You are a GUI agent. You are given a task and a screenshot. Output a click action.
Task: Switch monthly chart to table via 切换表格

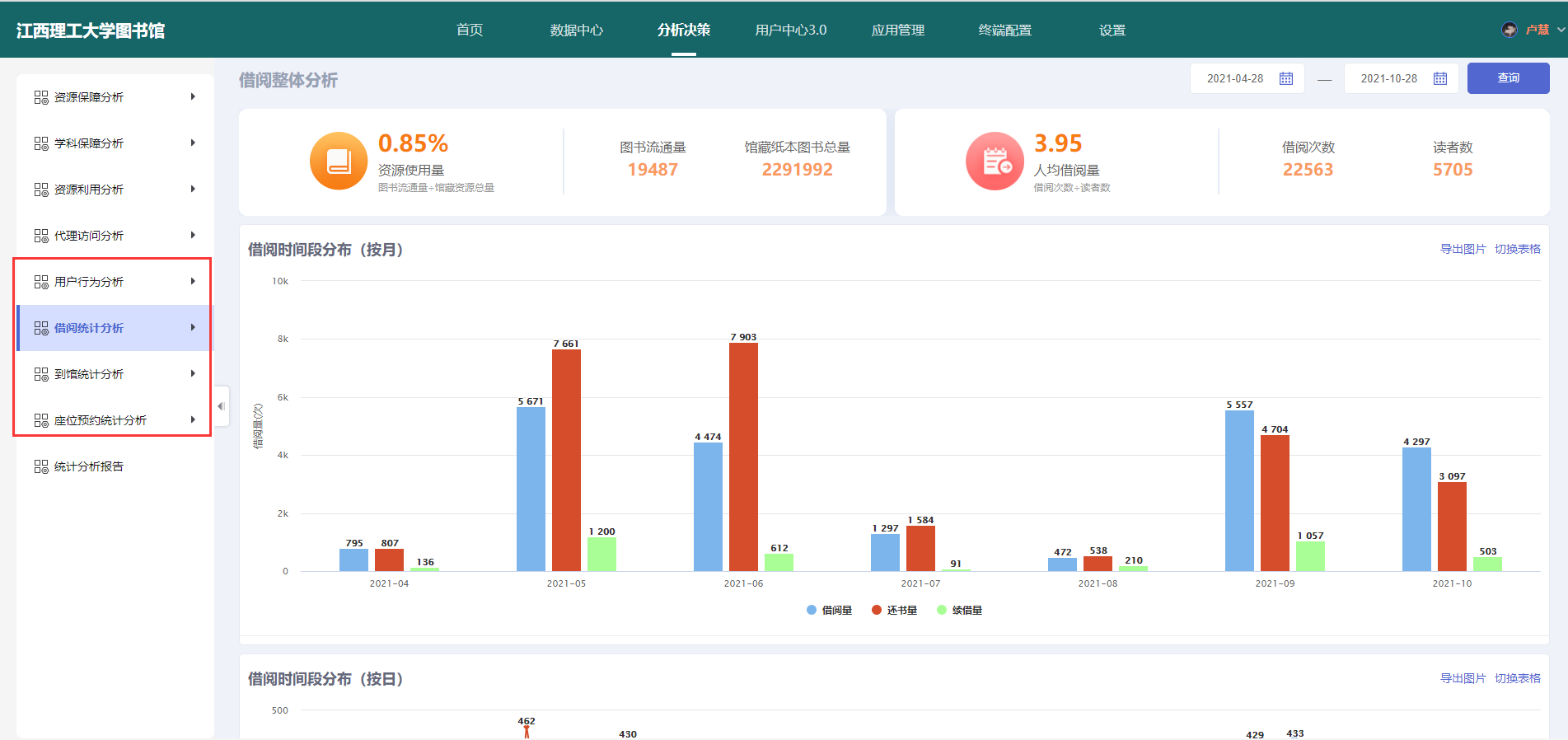pyautogui.click(x=1518, y=249)
